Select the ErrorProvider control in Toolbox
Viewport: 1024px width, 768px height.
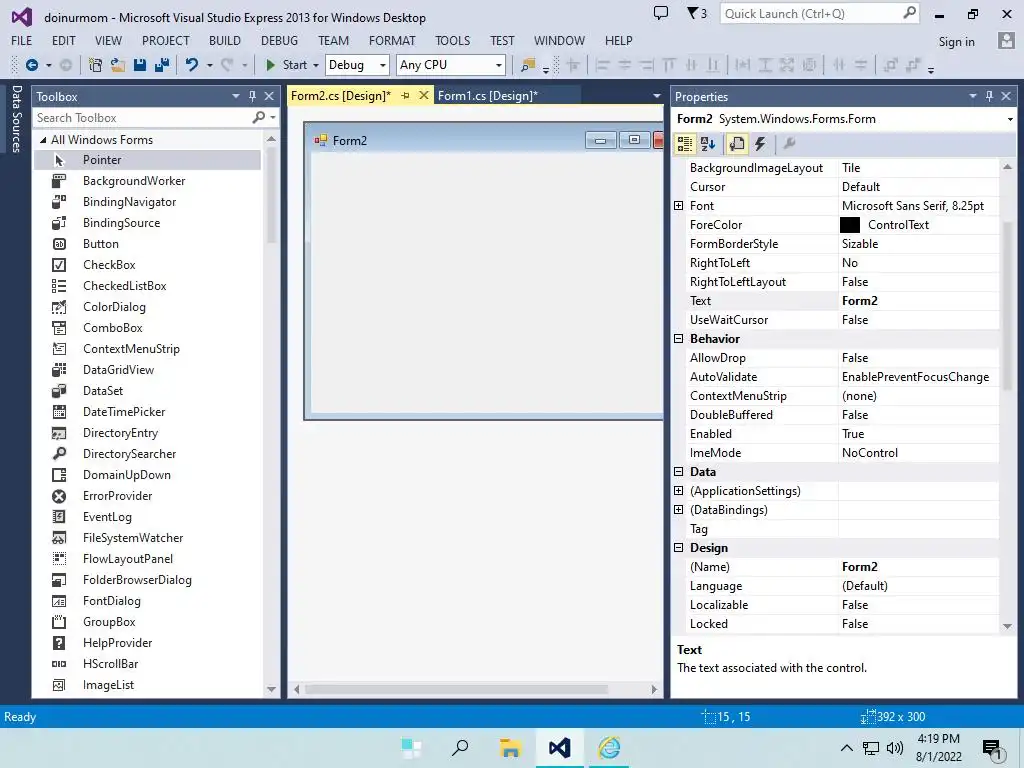148,496
